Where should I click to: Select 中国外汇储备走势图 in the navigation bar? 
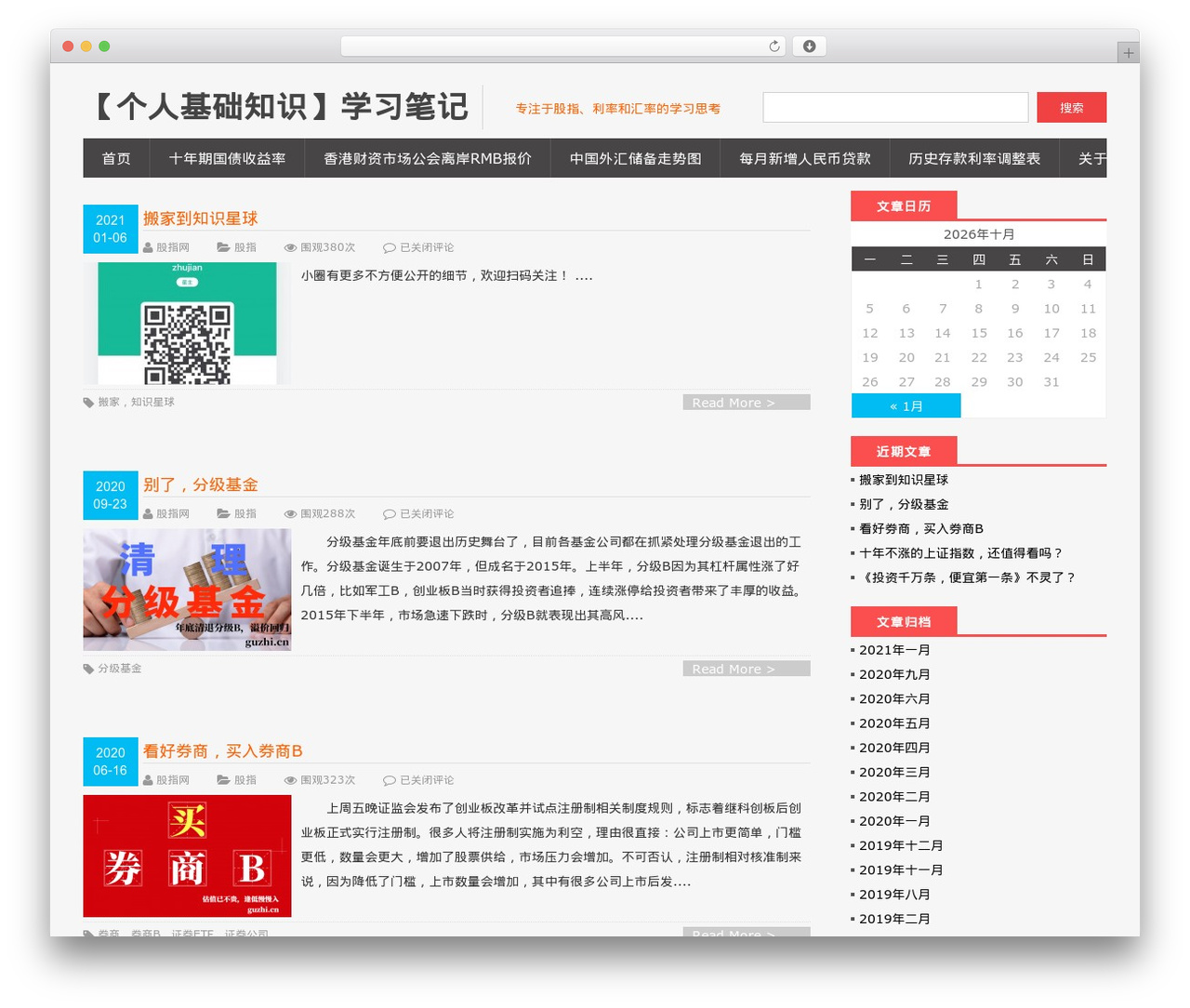pyautogui.click(x=636, y=158)
